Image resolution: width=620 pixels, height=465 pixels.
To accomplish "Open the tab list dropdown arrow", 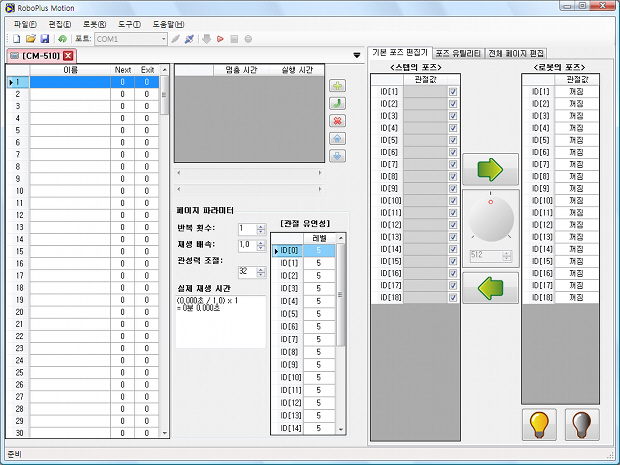I will (357, 55).
